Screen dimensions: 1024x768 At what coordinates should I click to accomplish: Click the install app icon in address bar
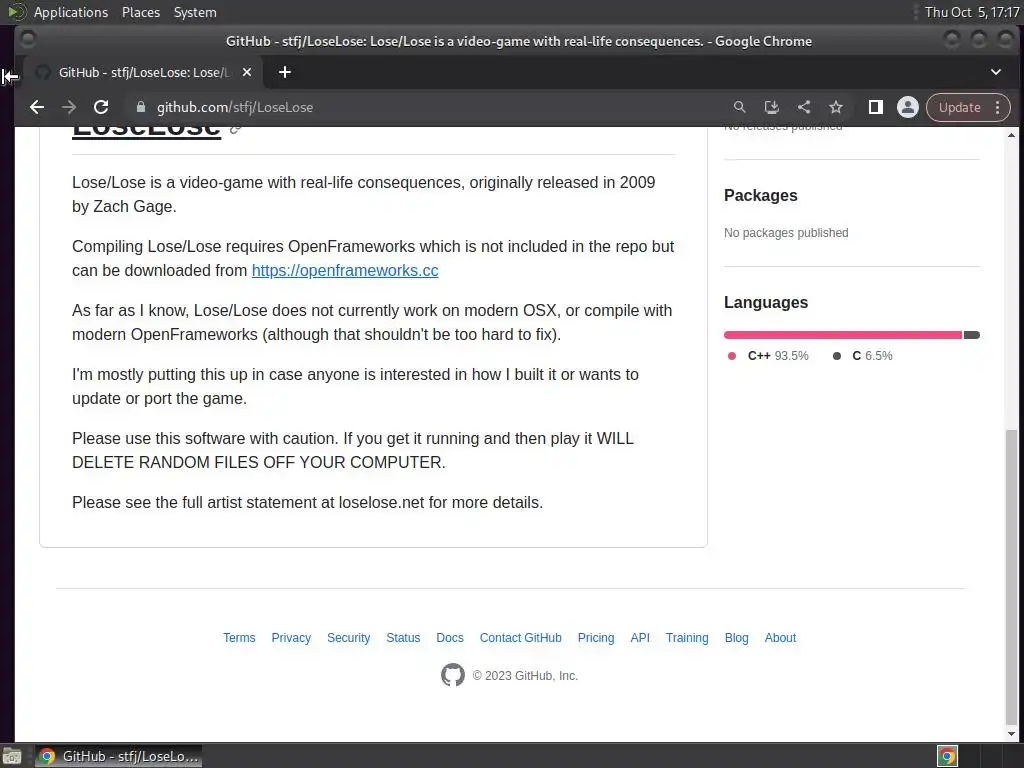point(771,107)
